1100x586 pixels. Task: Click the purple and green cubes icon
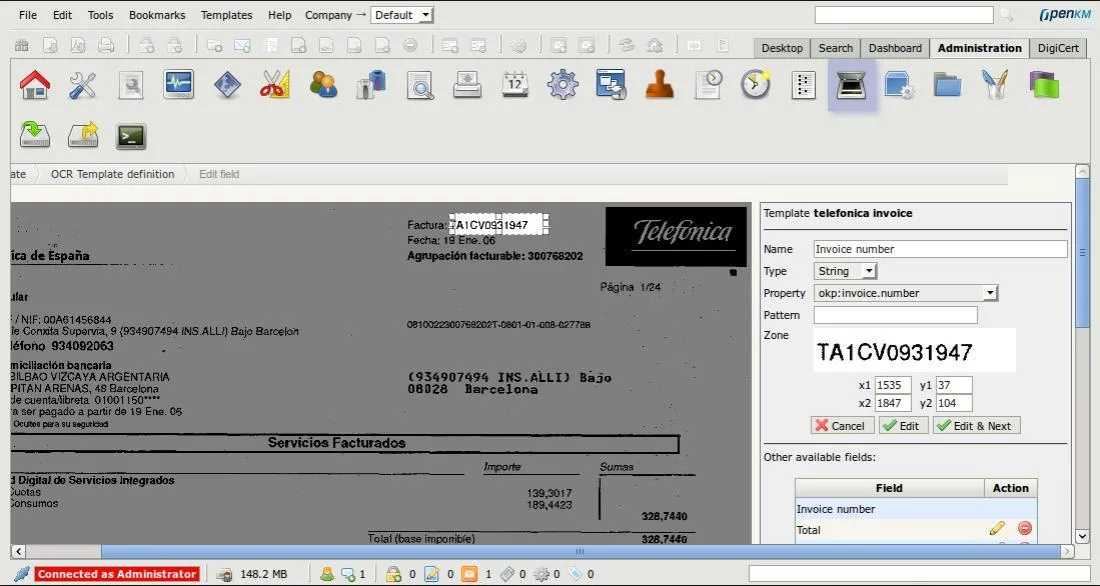tap(1044, 85)
